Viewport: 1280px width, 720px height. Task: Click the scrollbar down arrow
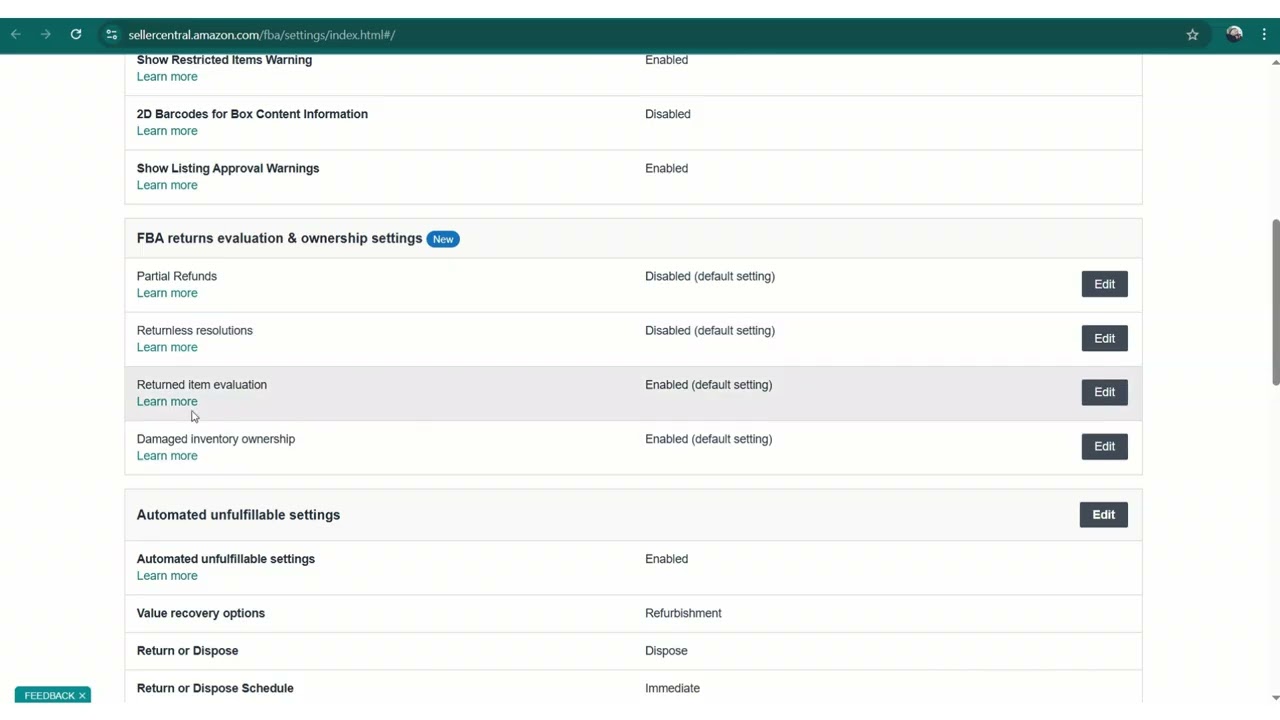[x=1275, y=697]
